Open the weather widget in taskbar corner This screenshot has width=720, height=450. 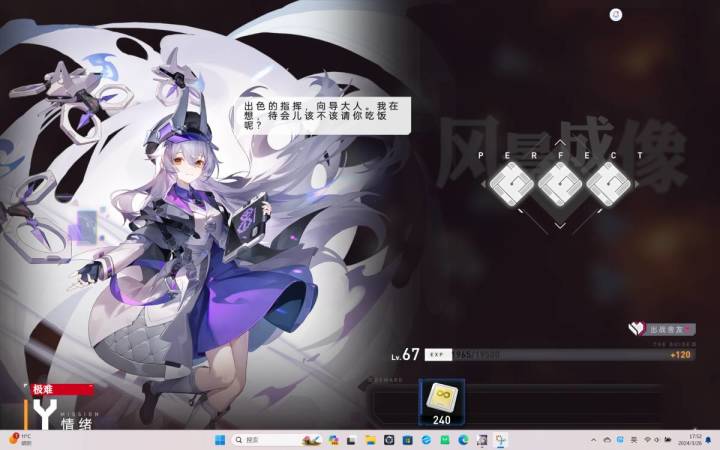20,439
